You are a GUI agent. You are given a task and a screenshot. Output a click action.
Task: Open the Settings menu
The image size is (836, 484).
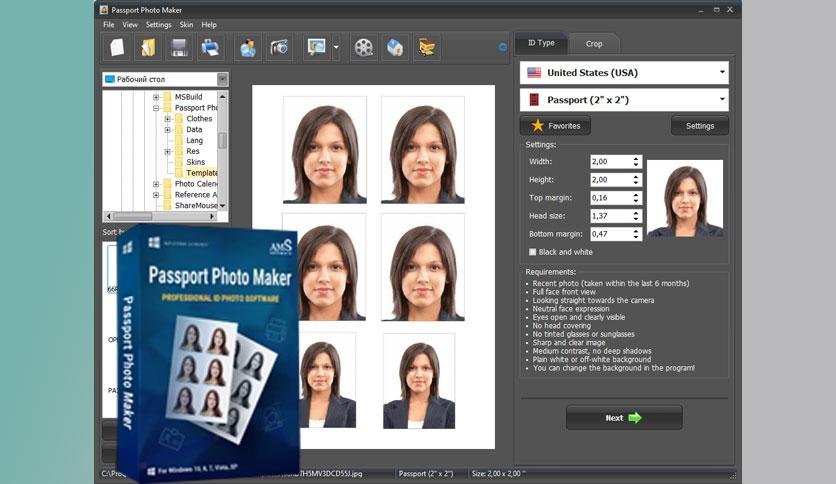[x=158, y=25]
